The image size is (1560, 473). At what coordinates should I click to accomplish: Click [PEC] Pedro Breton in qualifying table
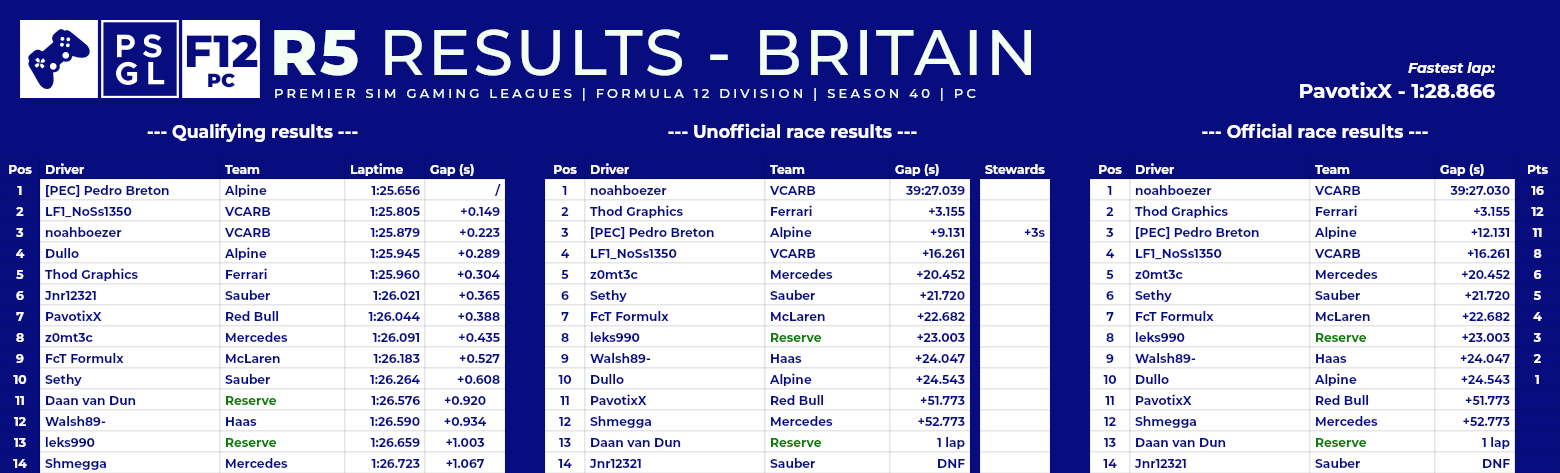tap(107, 191)
